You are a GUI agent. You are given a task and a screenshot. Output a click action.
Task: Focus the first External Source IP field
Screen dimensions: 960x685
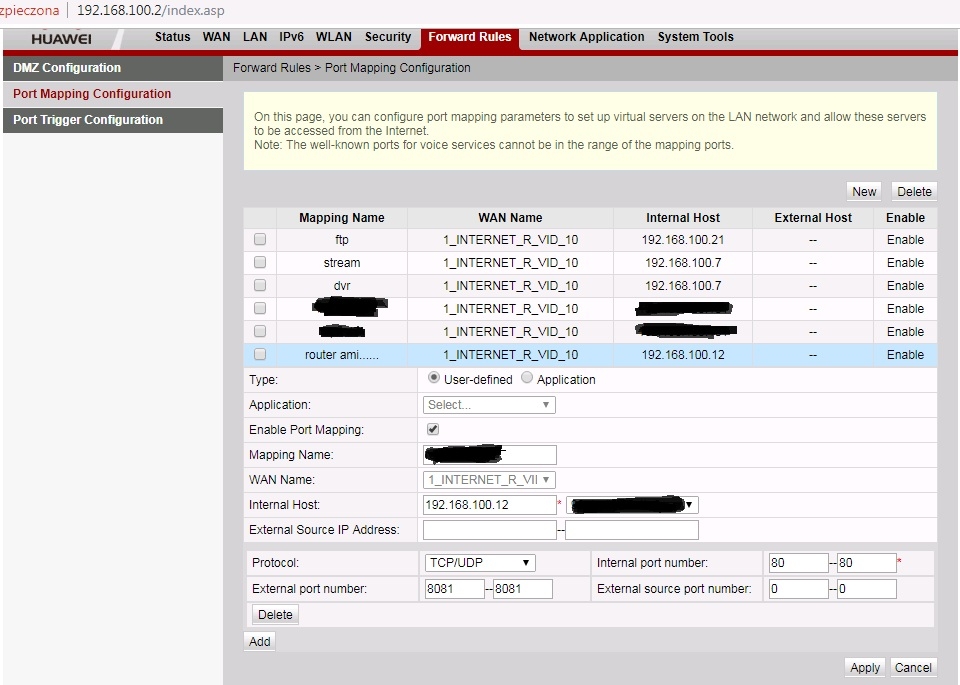[x=490, y=530]
